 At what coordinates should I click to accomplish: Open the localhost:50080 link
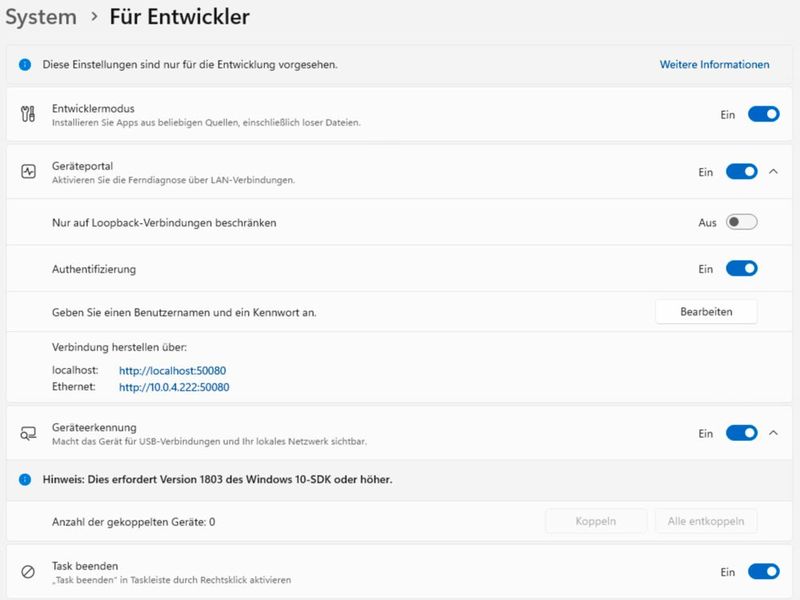(x=174, y=370)
